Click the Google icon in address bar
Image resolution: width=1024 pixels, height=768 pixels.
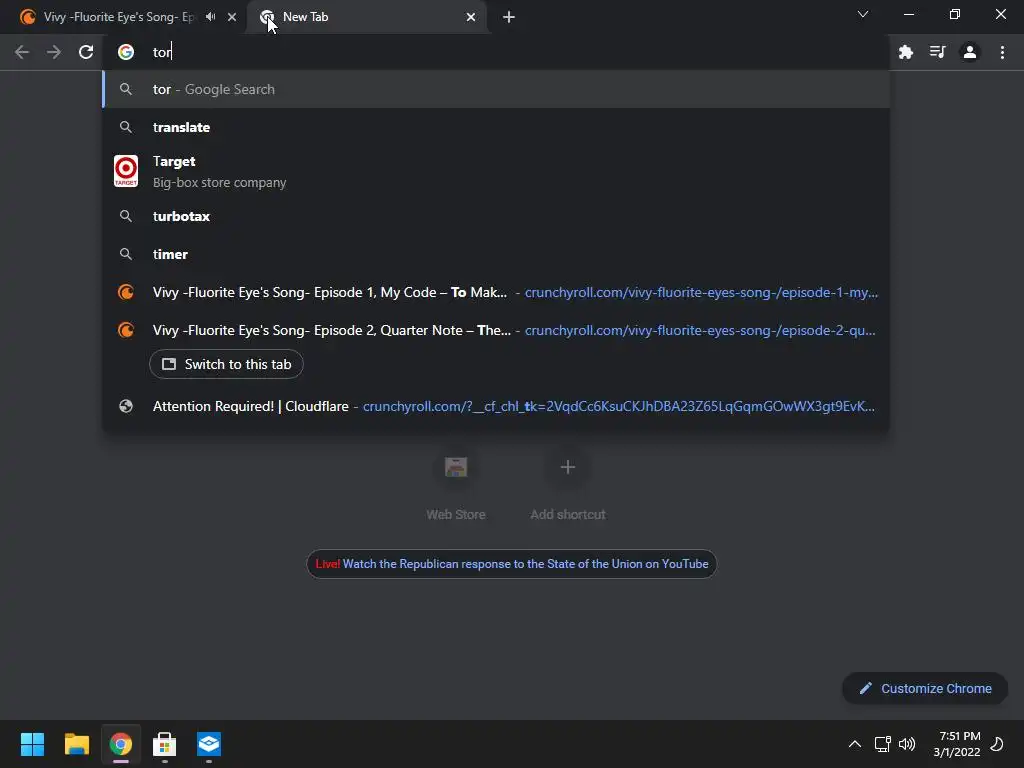pos(126,52)
